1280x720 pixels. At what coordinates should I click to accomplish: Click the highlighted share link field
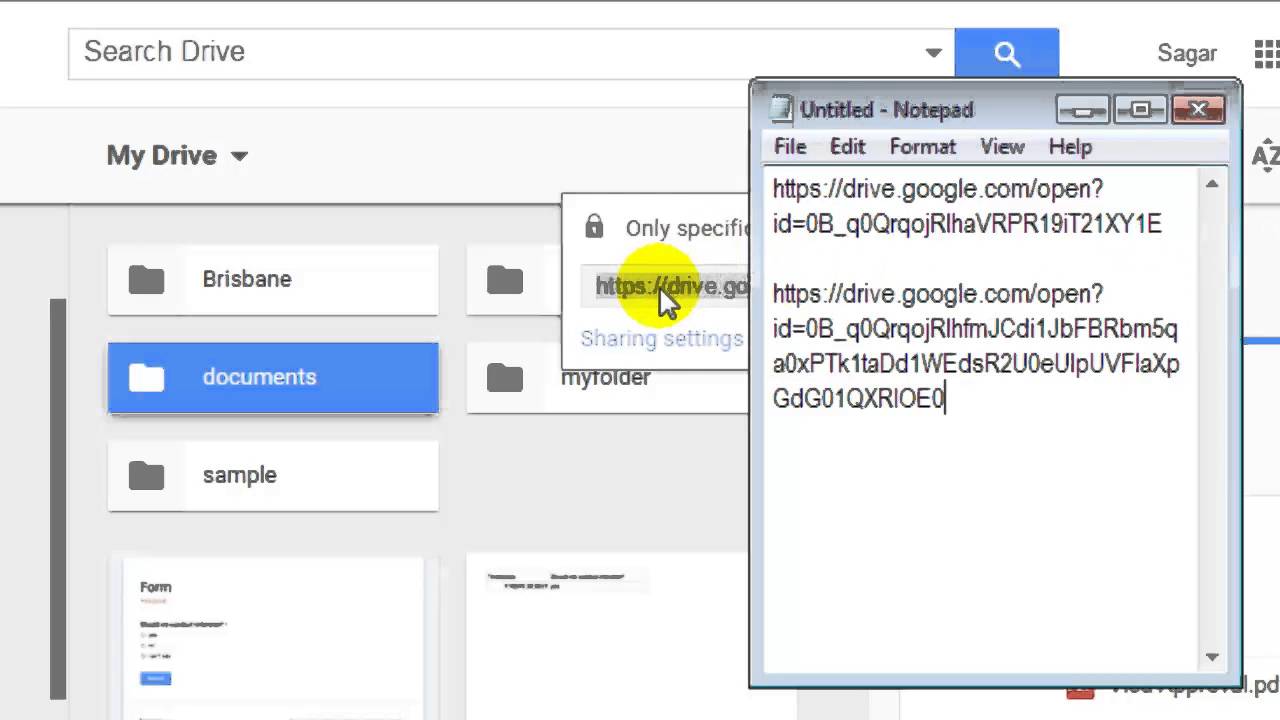pos(665,286)
